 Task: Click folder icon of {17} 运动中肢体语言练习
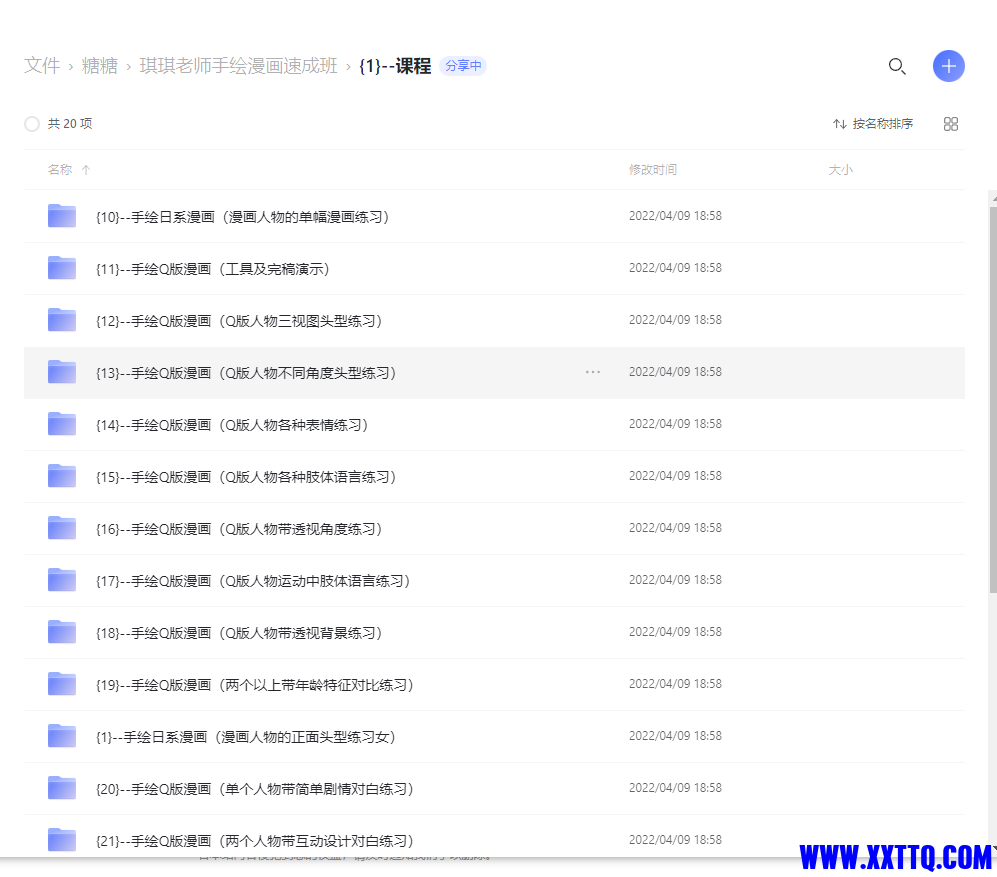[x=62, y=580]
